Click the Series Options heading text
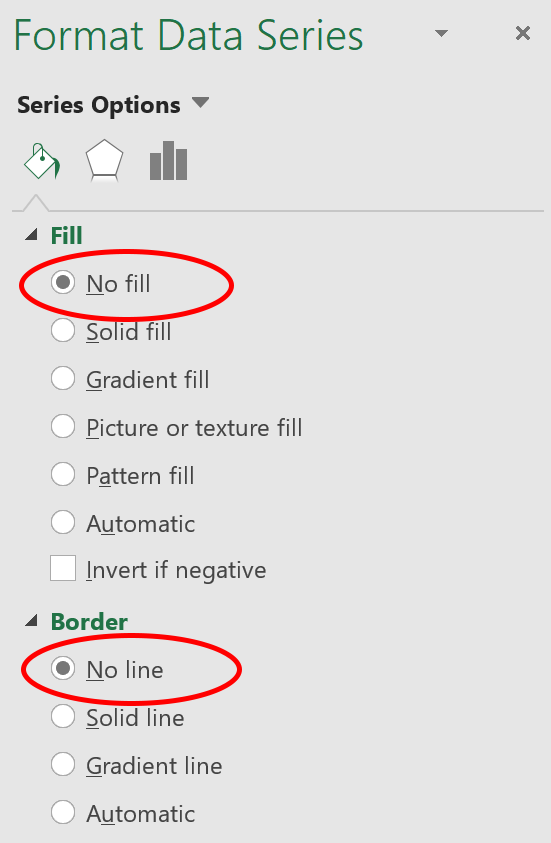 coord(99,105)
